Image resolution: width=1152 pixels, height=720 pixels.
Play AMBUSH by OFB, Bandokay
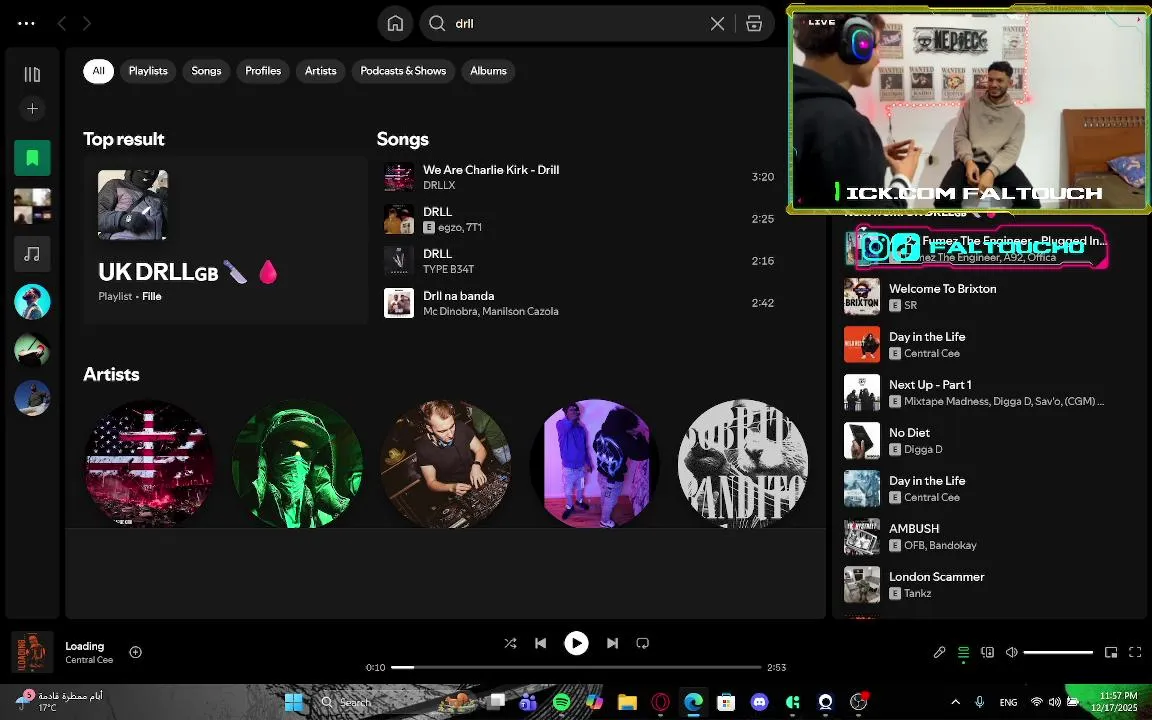992,537
